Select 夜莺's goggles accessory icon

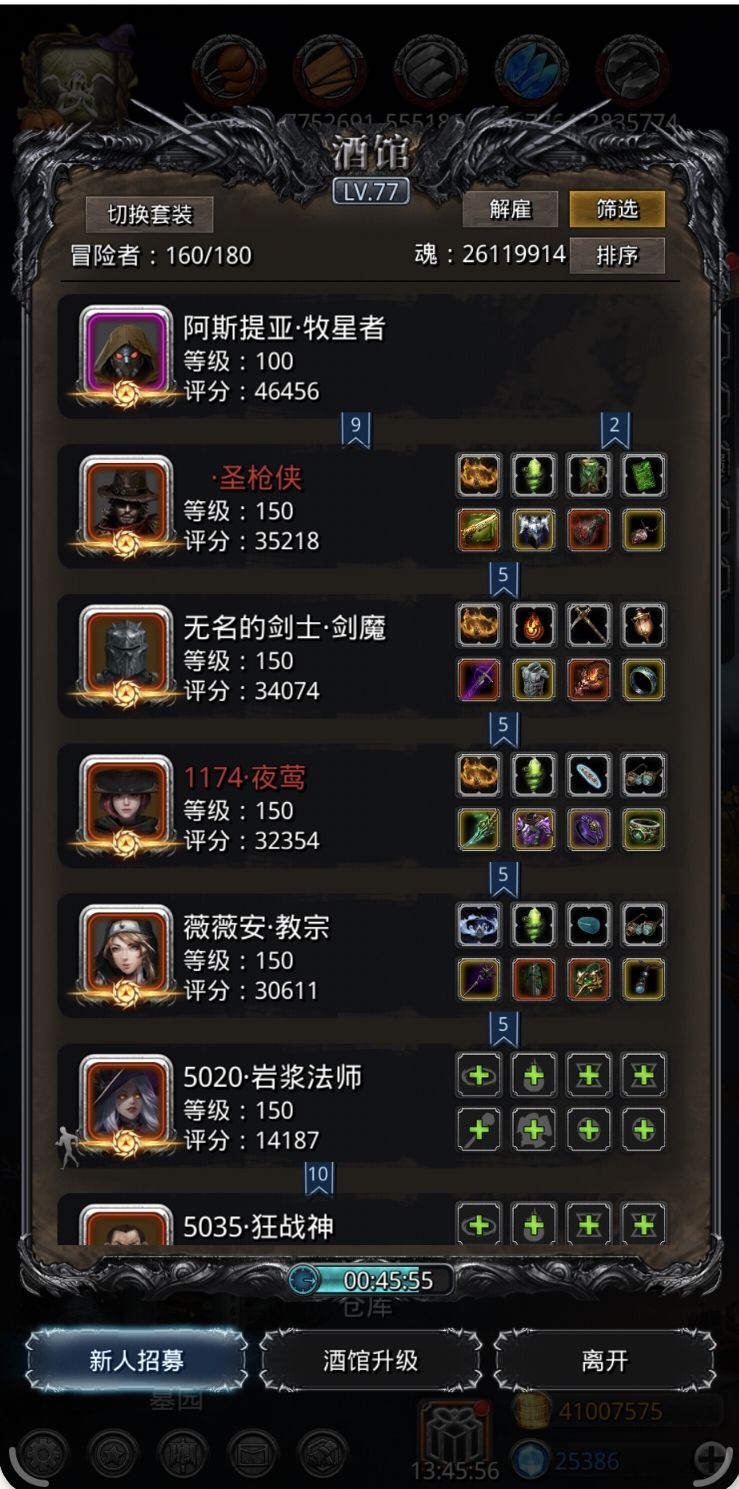click(643, 776)
